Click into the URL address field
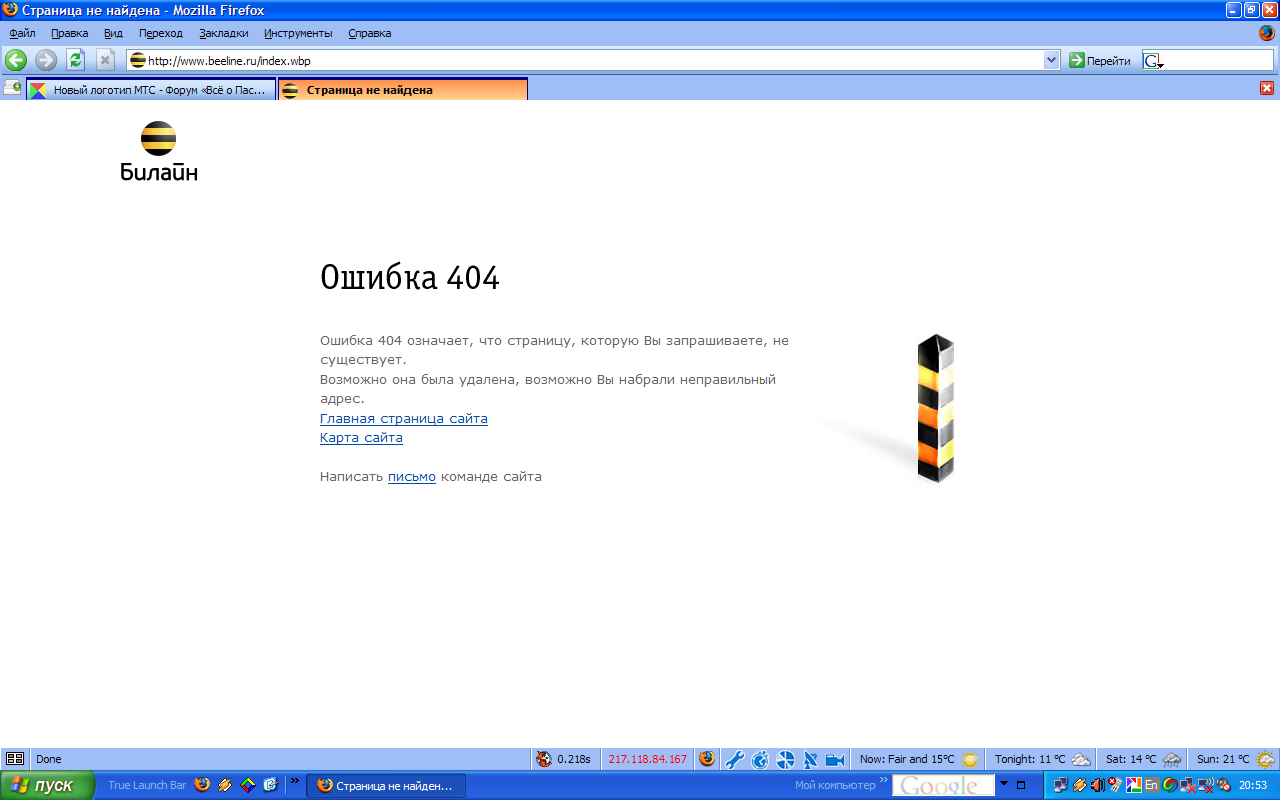Viewport: 1280px width, 800px height. coord(590,61)
